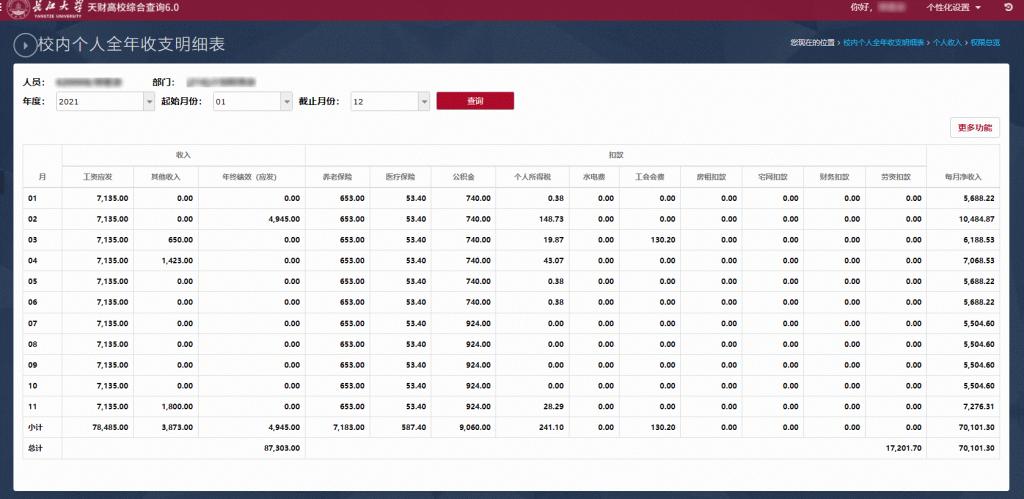
Task: Open the 权限总览 breadcrumb link
Action: pos(985,43)
